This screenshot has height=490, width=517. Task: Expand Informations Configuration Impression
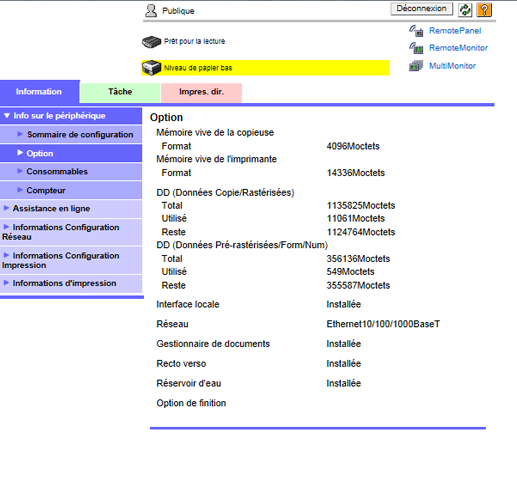[71, 260]
